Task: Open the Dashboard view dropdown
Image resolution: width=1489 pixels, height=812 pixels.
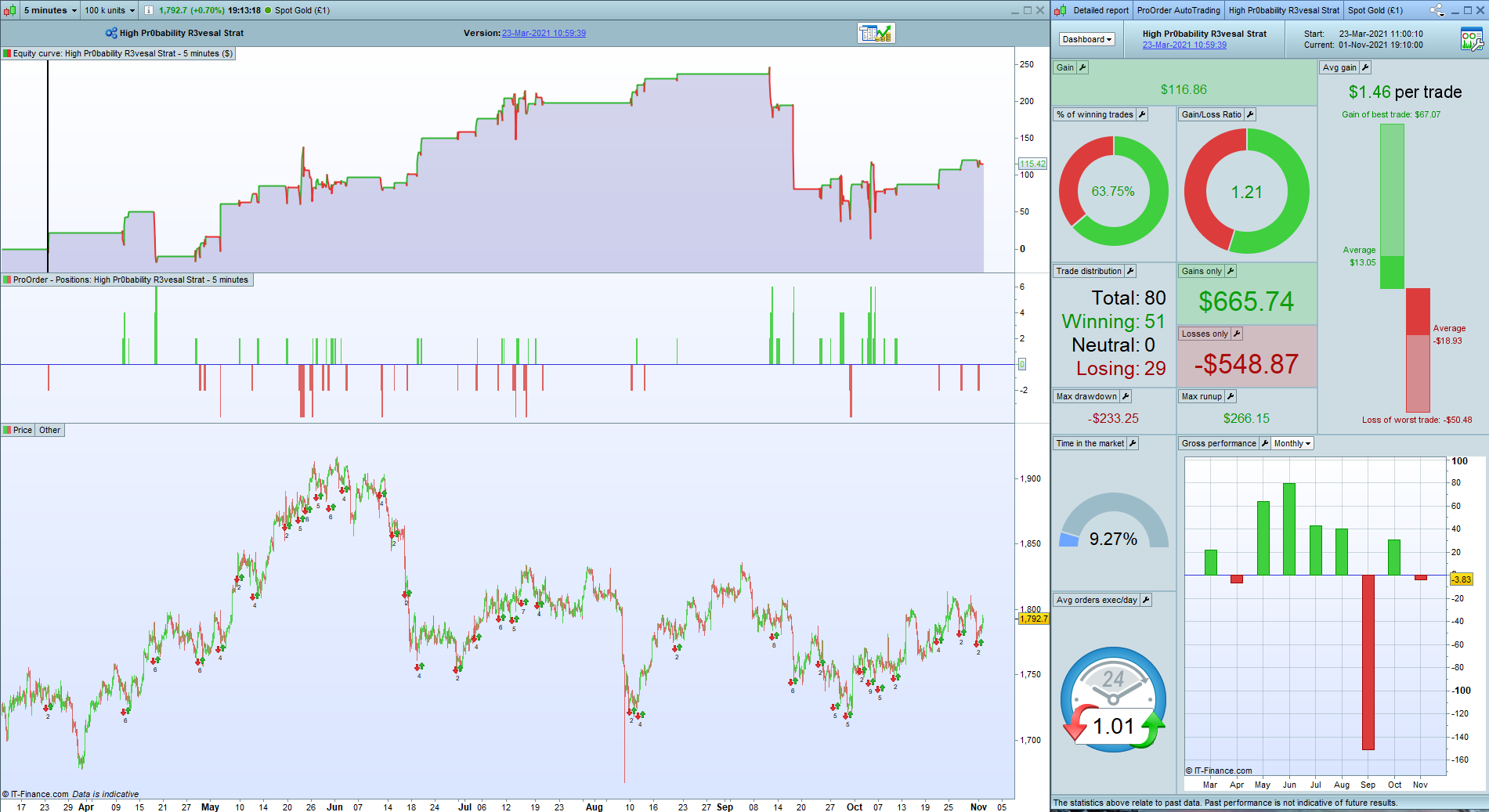Action: [1087, 39]
